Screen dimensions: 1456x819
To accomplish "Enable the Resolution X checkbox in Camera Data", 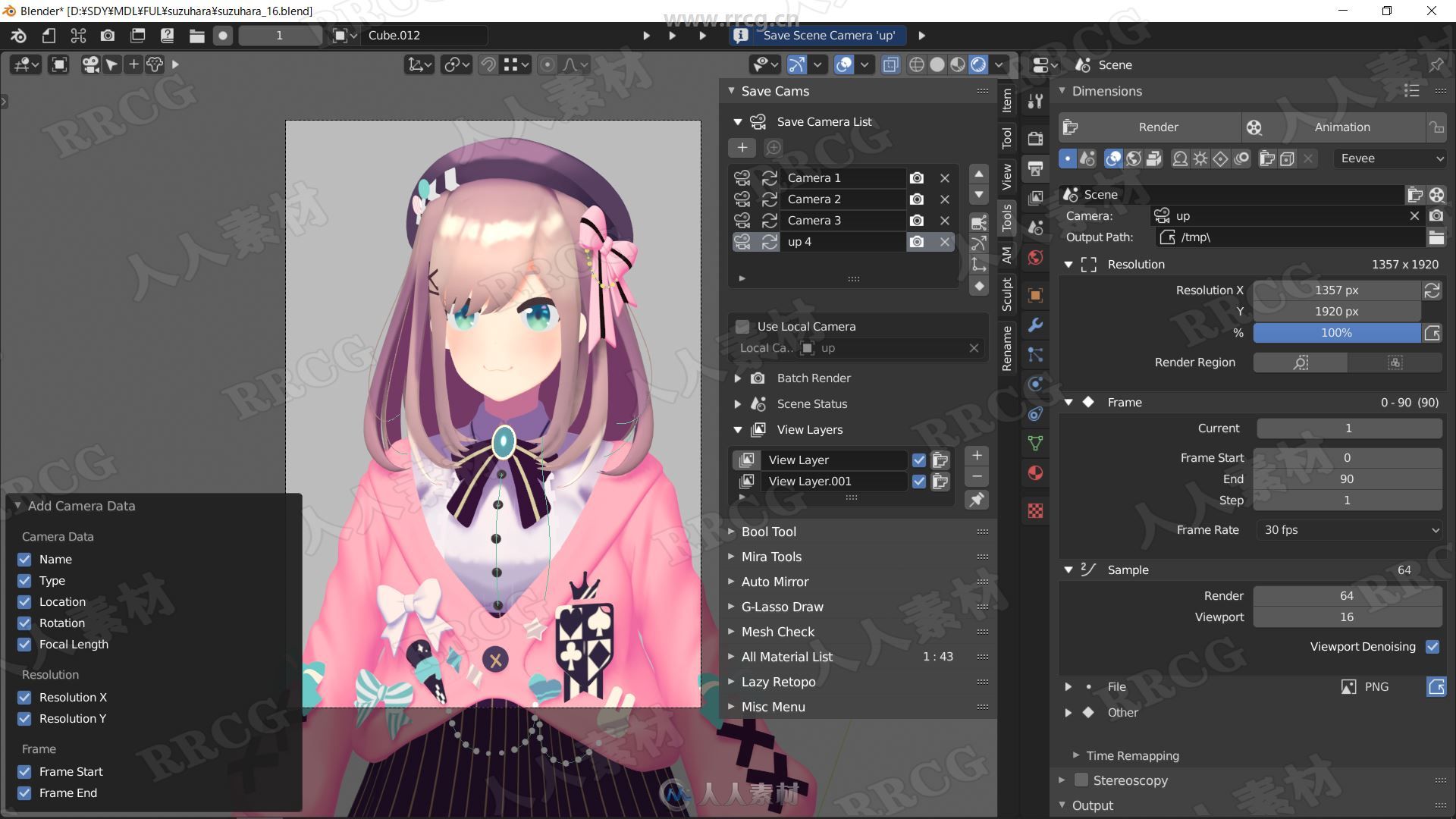I will (x=25, y=697).
